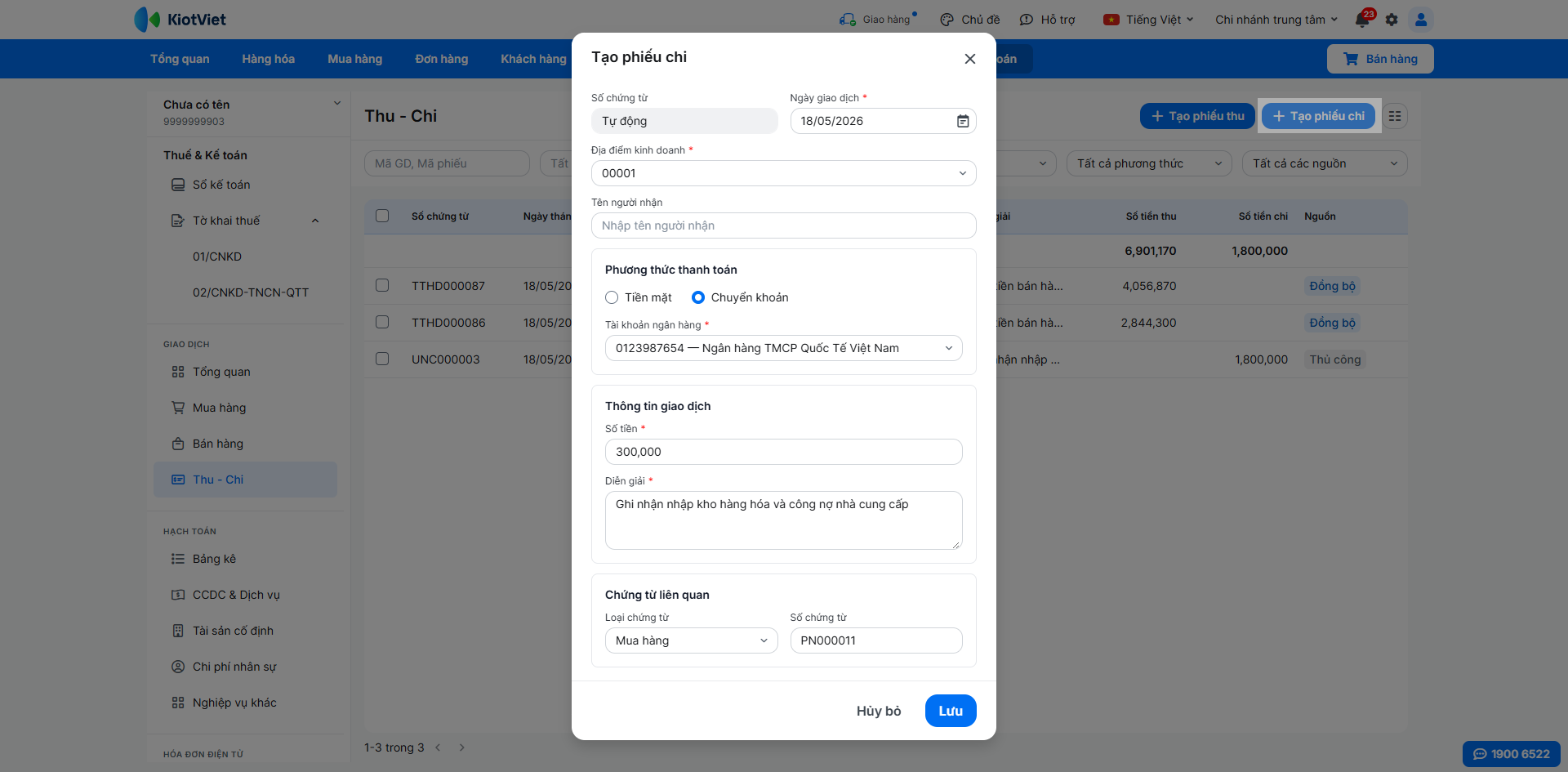Open Tài khoản ngân hàng dropdown
Viewport: 1568px width, 772px height.
click(x=783, y=348)
